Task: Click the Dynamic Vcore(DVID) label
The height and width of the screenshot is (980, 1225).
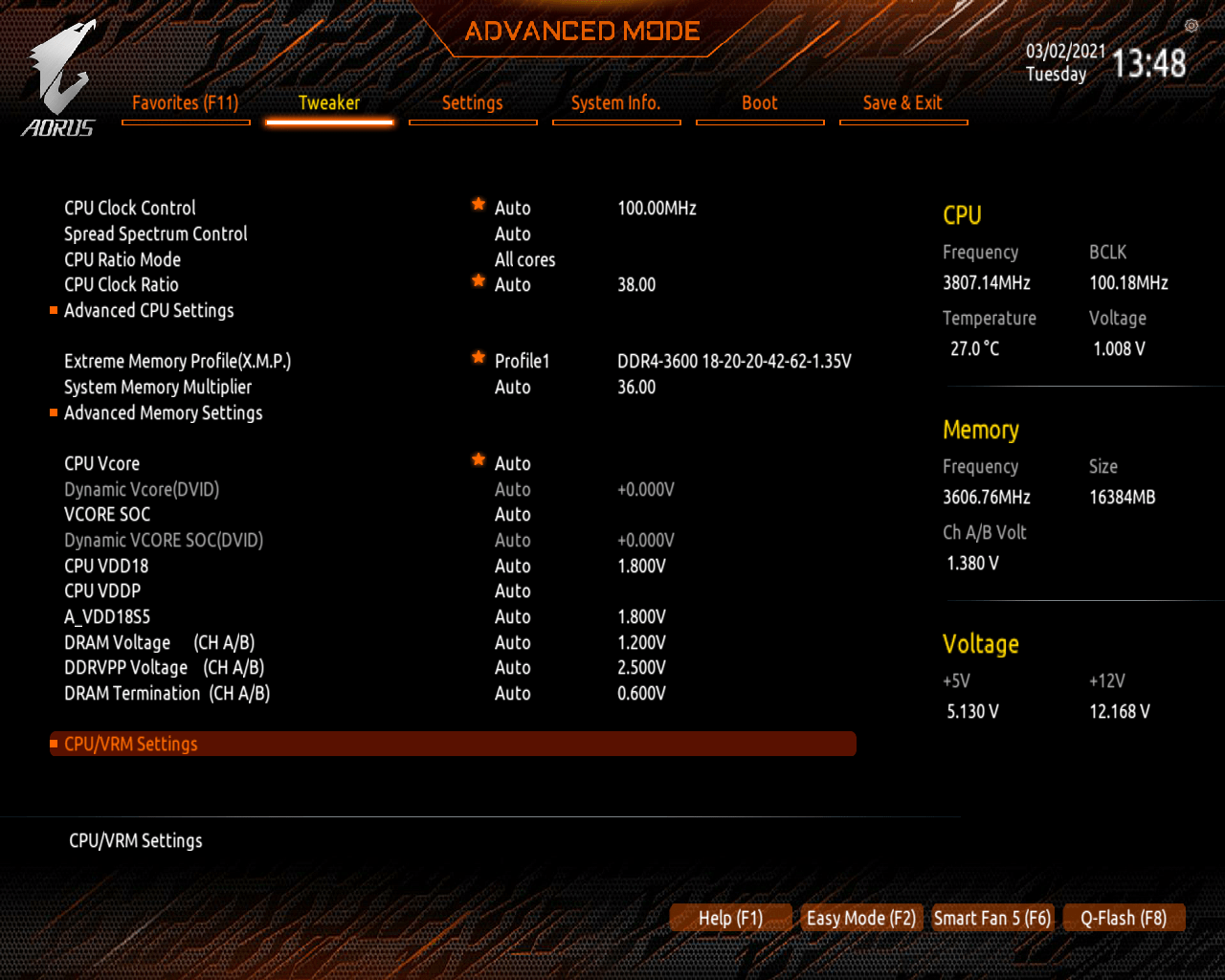Action: pyautogui.click(x=142, y=489)
